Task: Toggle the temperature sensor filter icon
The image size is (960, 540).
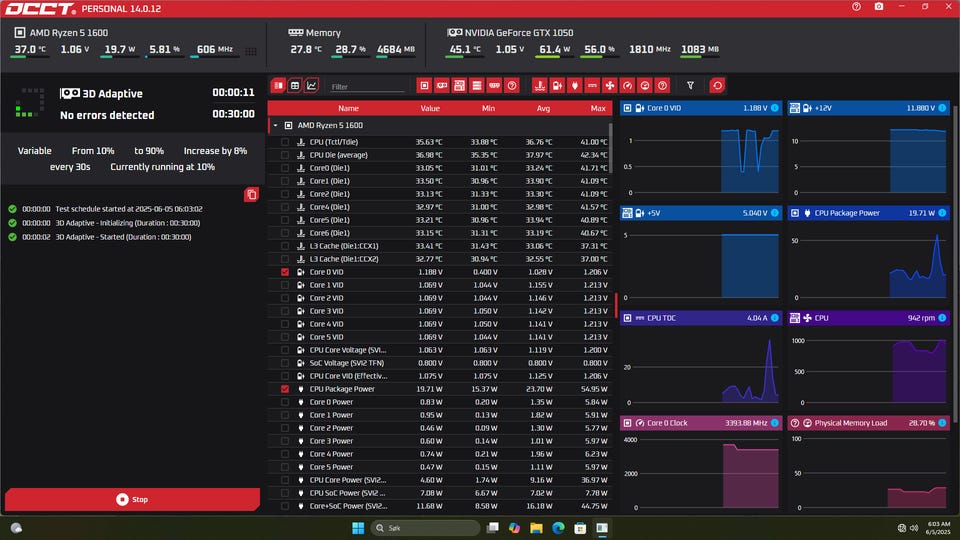Action: (539, 86)
